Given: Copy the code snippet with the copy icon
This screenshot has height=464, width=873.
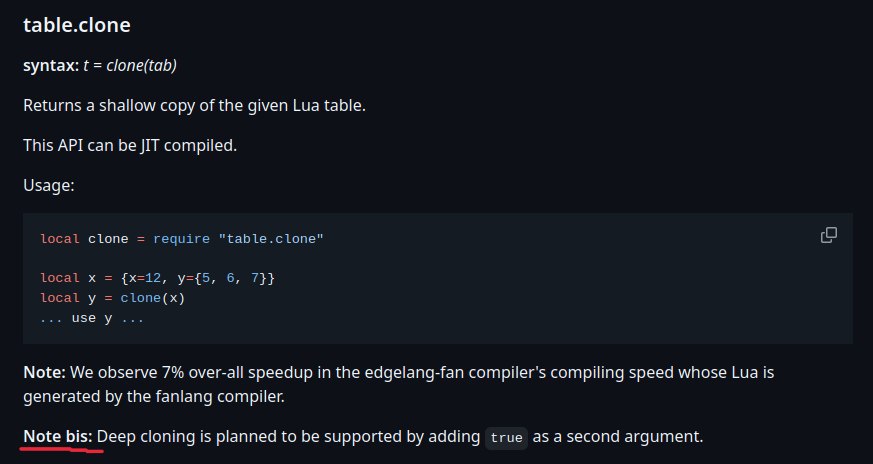Looking at the screenshot, I should (828, 235).
